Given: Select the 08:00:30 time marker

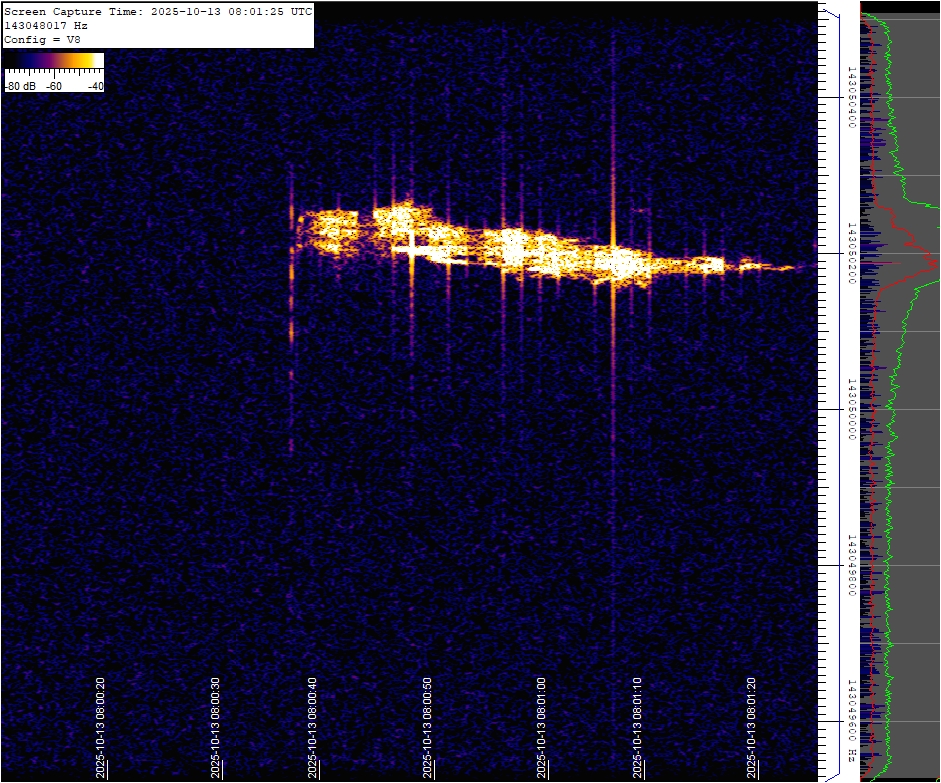Looking at the screenshot, I should pos(216,727).
